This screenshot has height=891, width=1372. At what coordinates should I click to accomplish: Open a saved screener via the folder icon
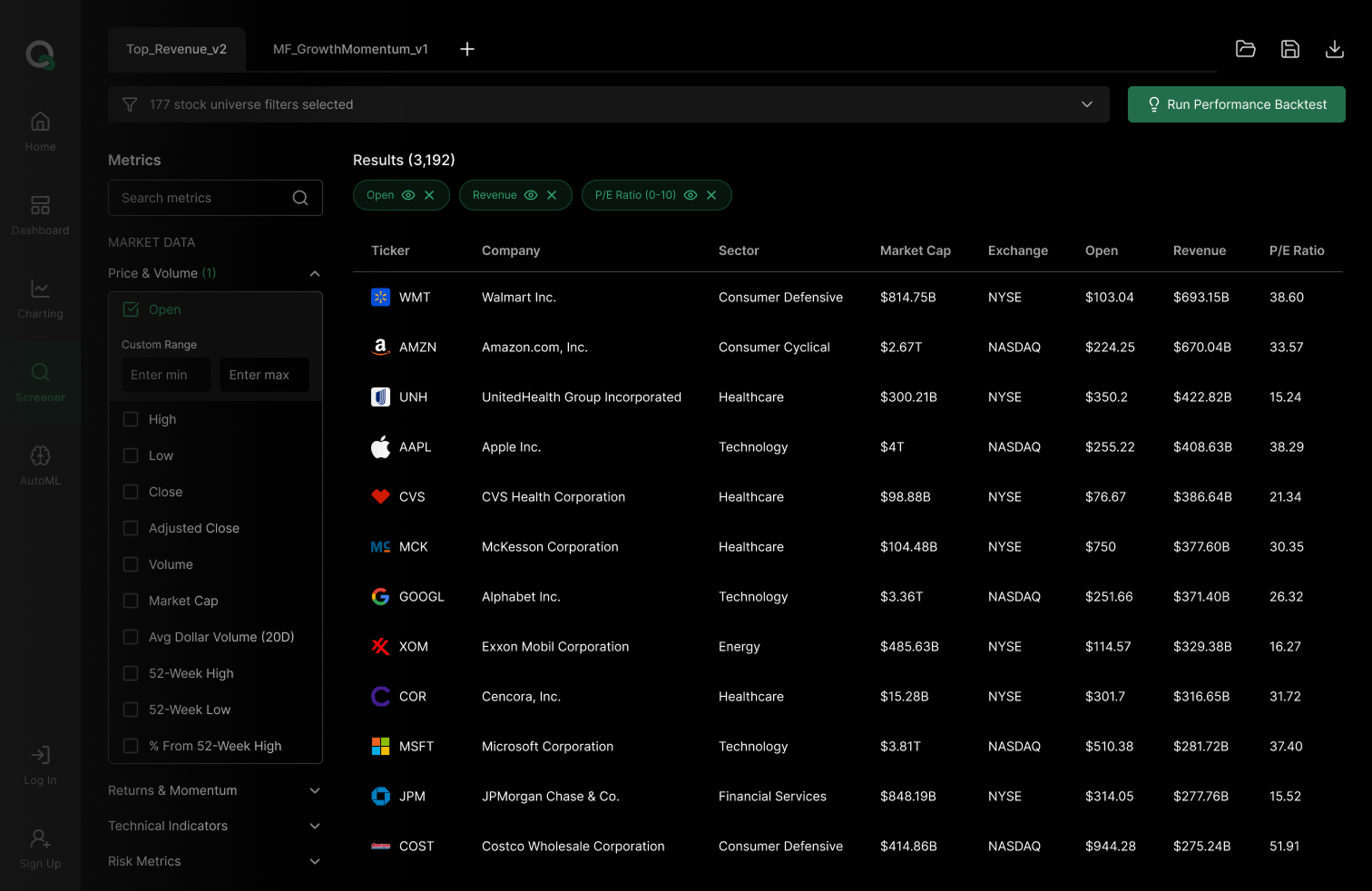1245,49
